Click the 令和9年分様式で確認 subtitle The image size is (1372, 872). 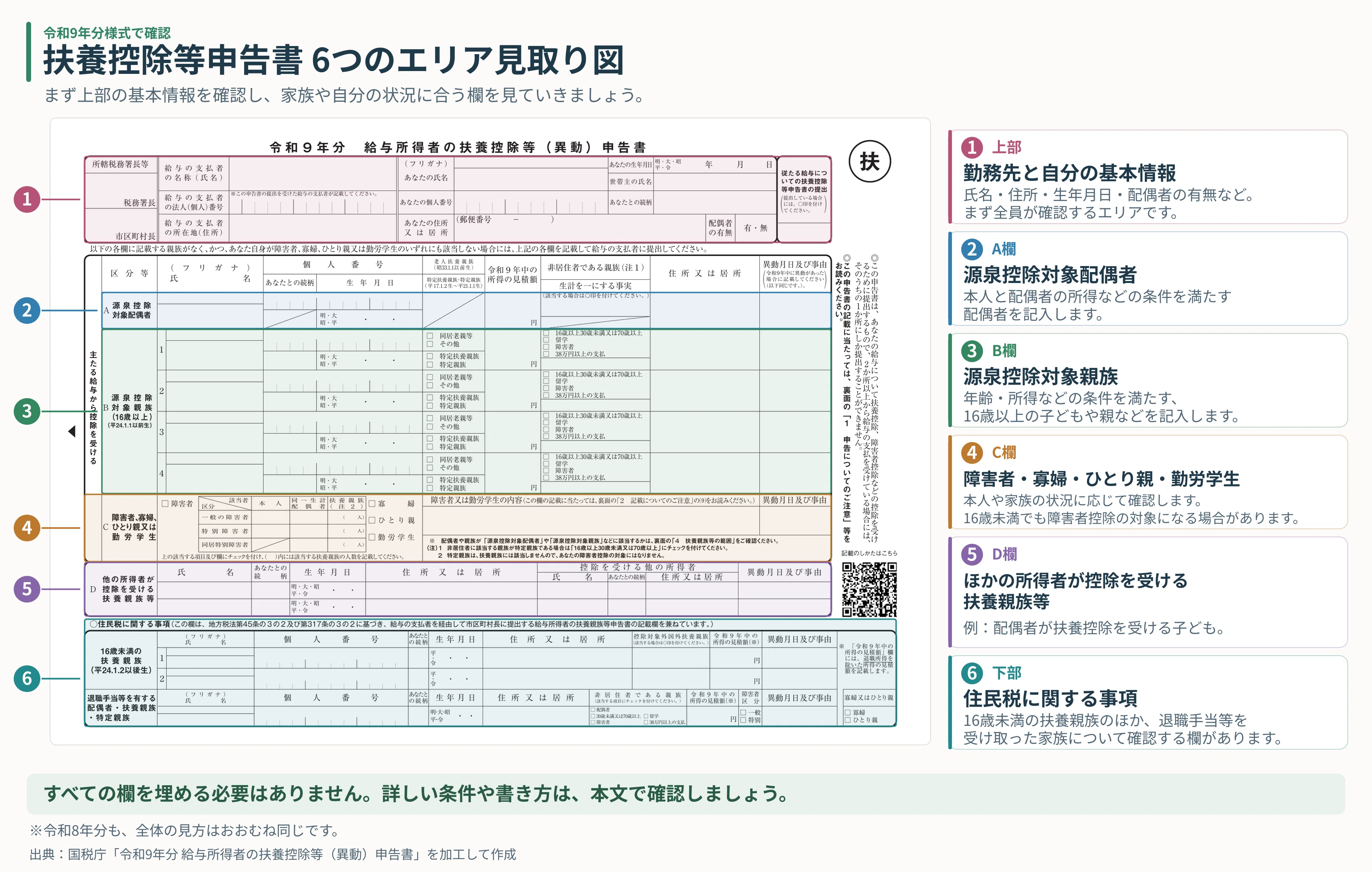[107, 32]
